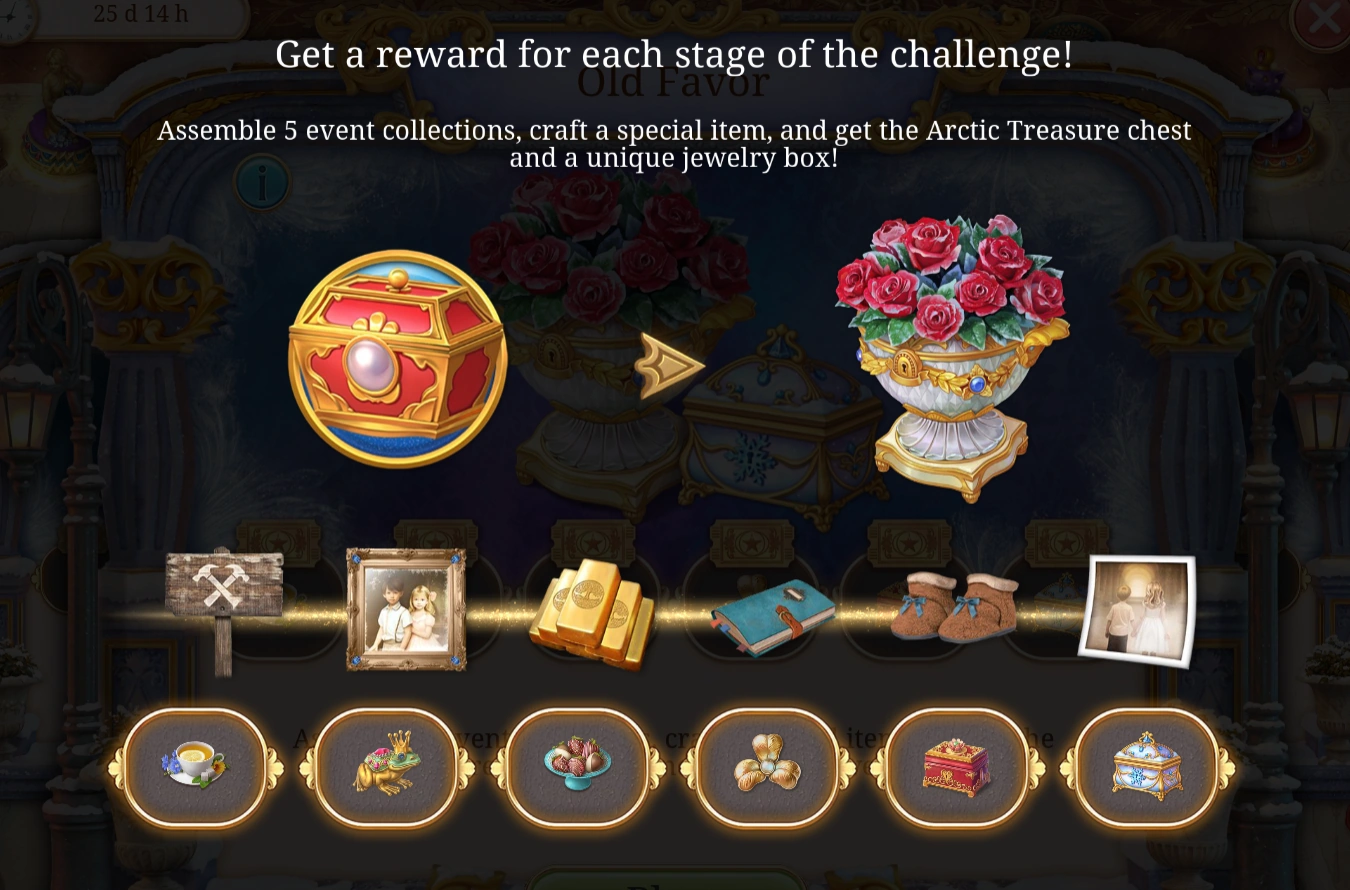1350x890 pixels.
Task: Pick the blue snowflake jewelry box slot
Action: click(1148, 767)
